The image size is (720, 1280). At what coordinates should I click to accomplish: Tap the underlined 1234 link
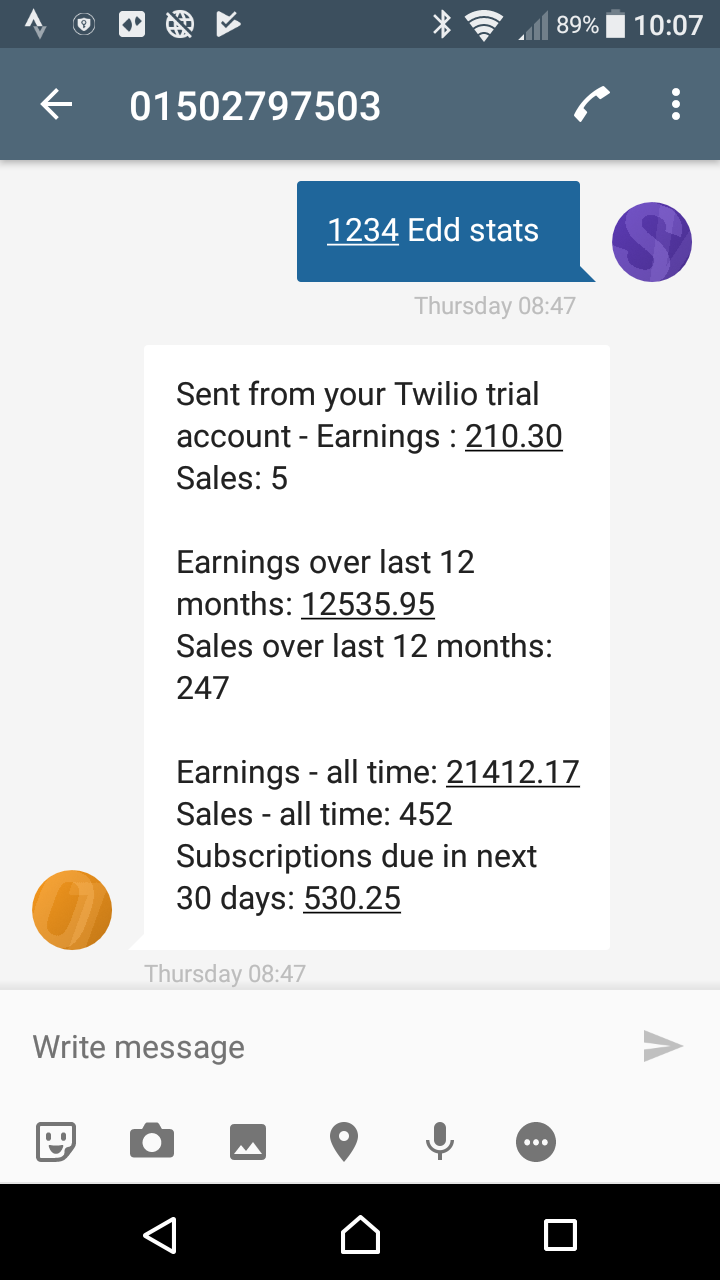point(363,230)
